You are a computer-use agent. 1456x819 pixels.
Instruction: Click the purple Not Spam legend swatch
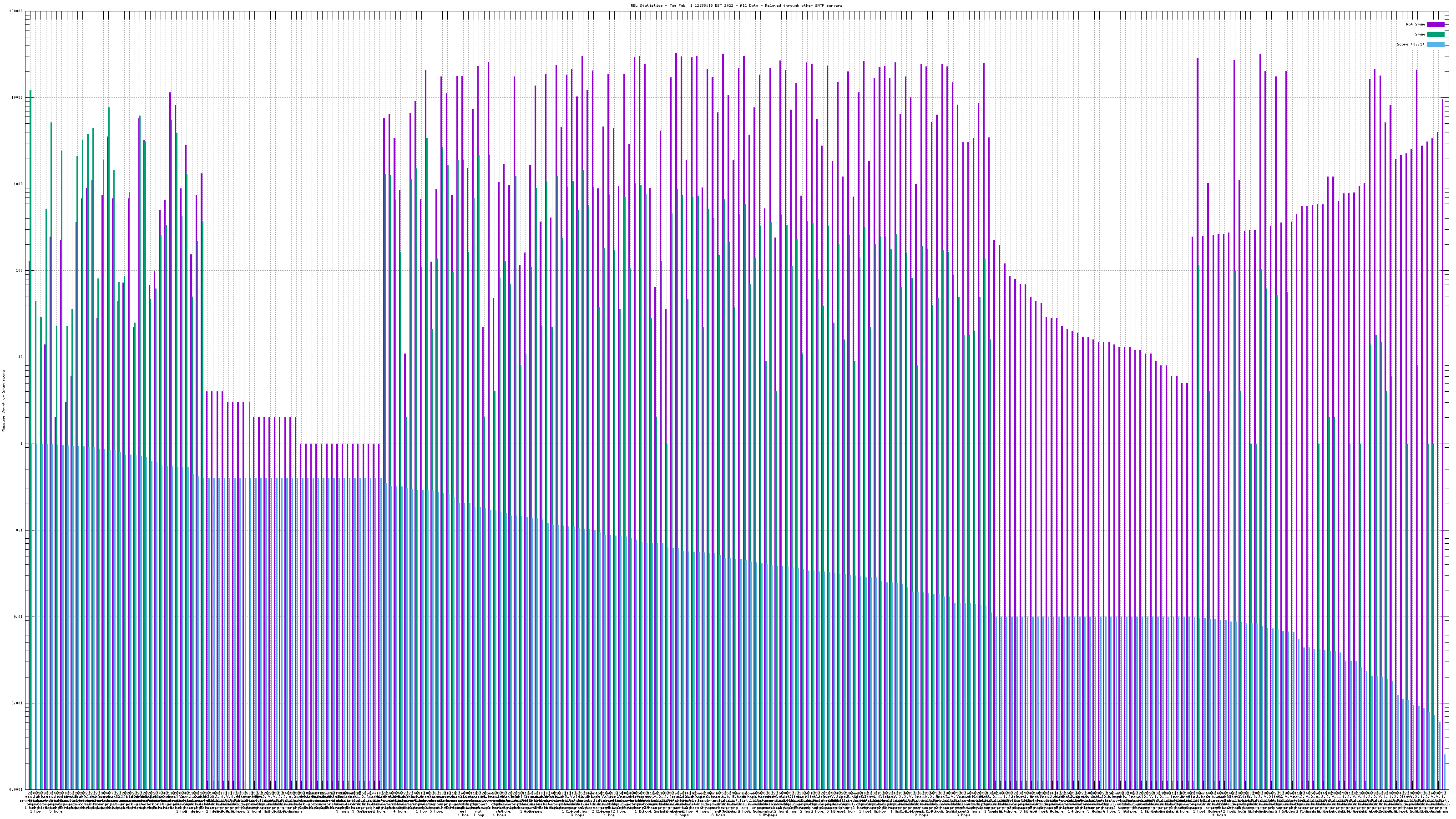(x=1435, y=24)
